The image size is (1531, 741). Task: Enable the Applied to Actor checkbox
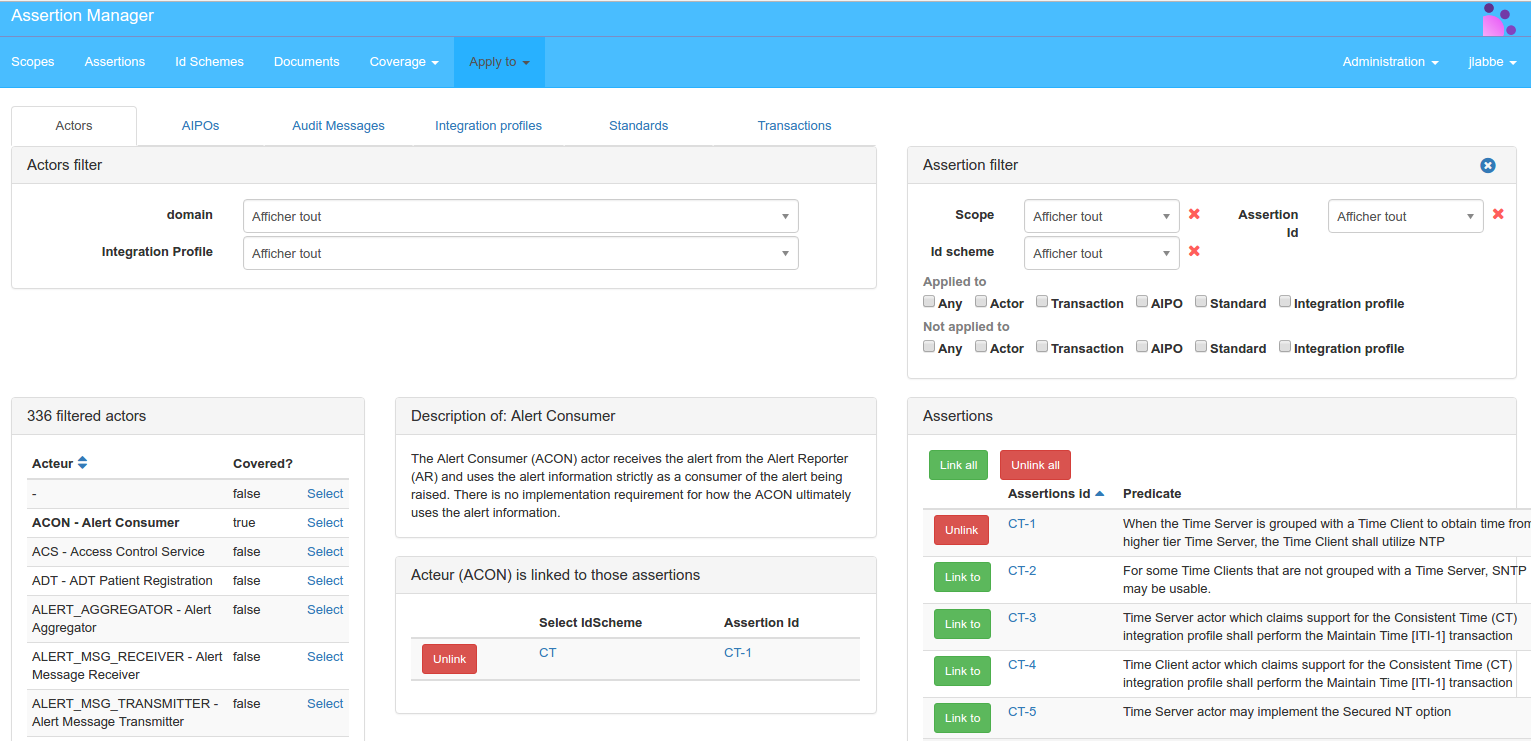(981, 302)
